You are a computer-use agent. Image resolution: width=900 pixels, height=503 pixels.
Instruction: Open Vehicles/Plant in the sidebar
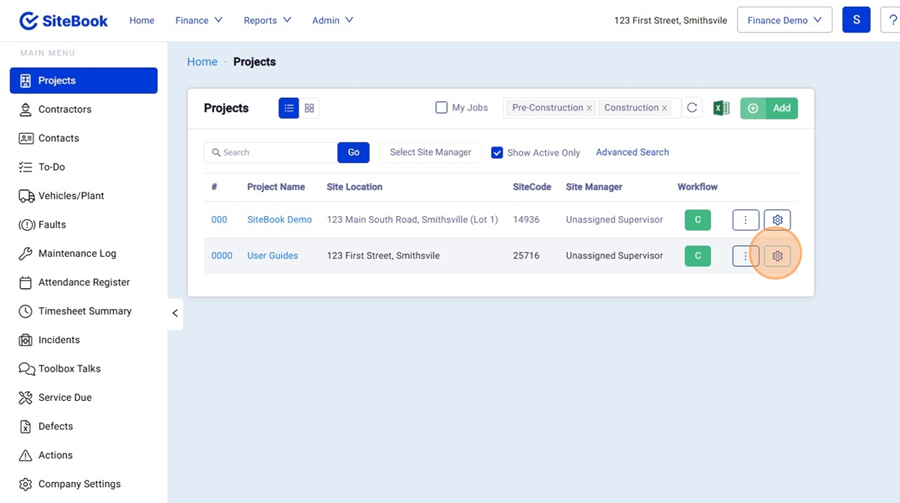point(71,196)
